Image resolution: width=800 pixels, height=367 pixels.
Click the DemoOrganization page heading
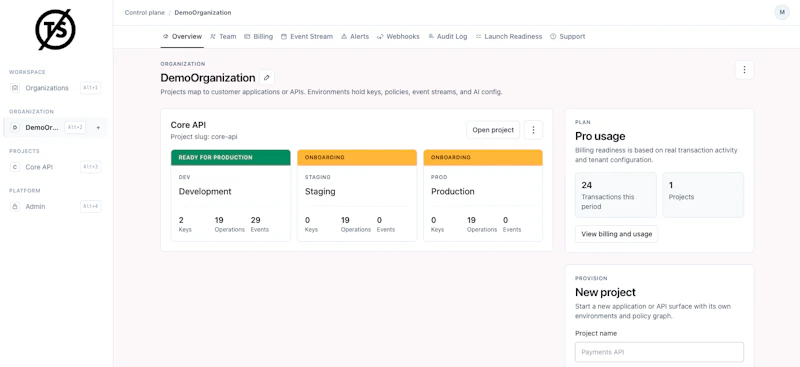pos(208,78)
